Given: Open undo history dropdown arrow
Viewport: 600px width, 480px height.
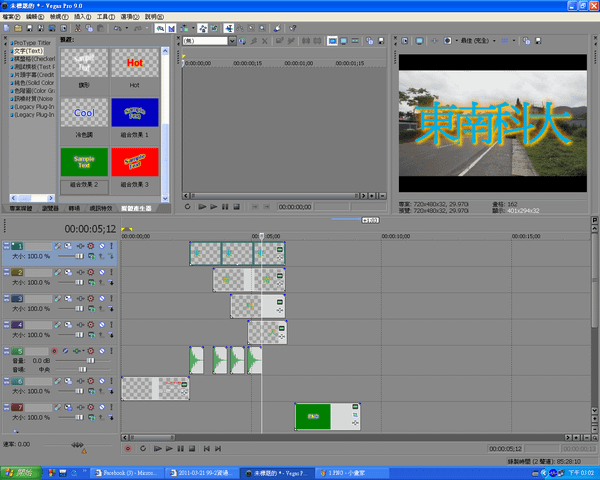Looking at the screenshot, I should [127, 28].
